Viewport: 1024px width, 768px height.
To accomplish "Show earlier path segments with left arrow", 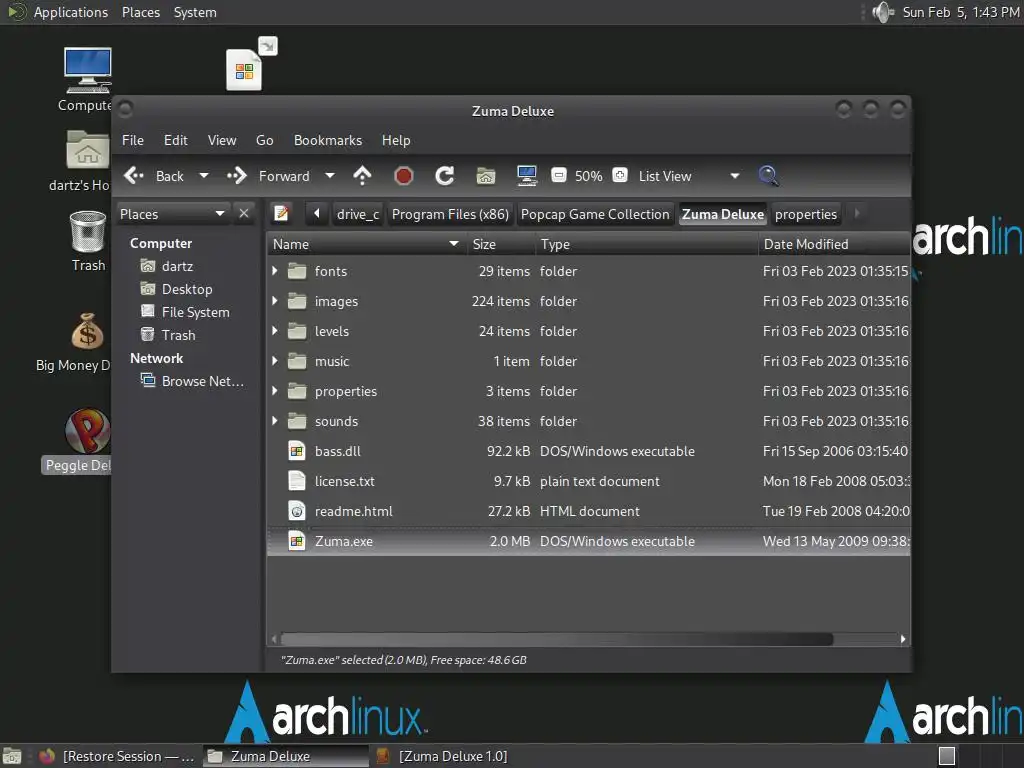I will click(x=317, y=214).
